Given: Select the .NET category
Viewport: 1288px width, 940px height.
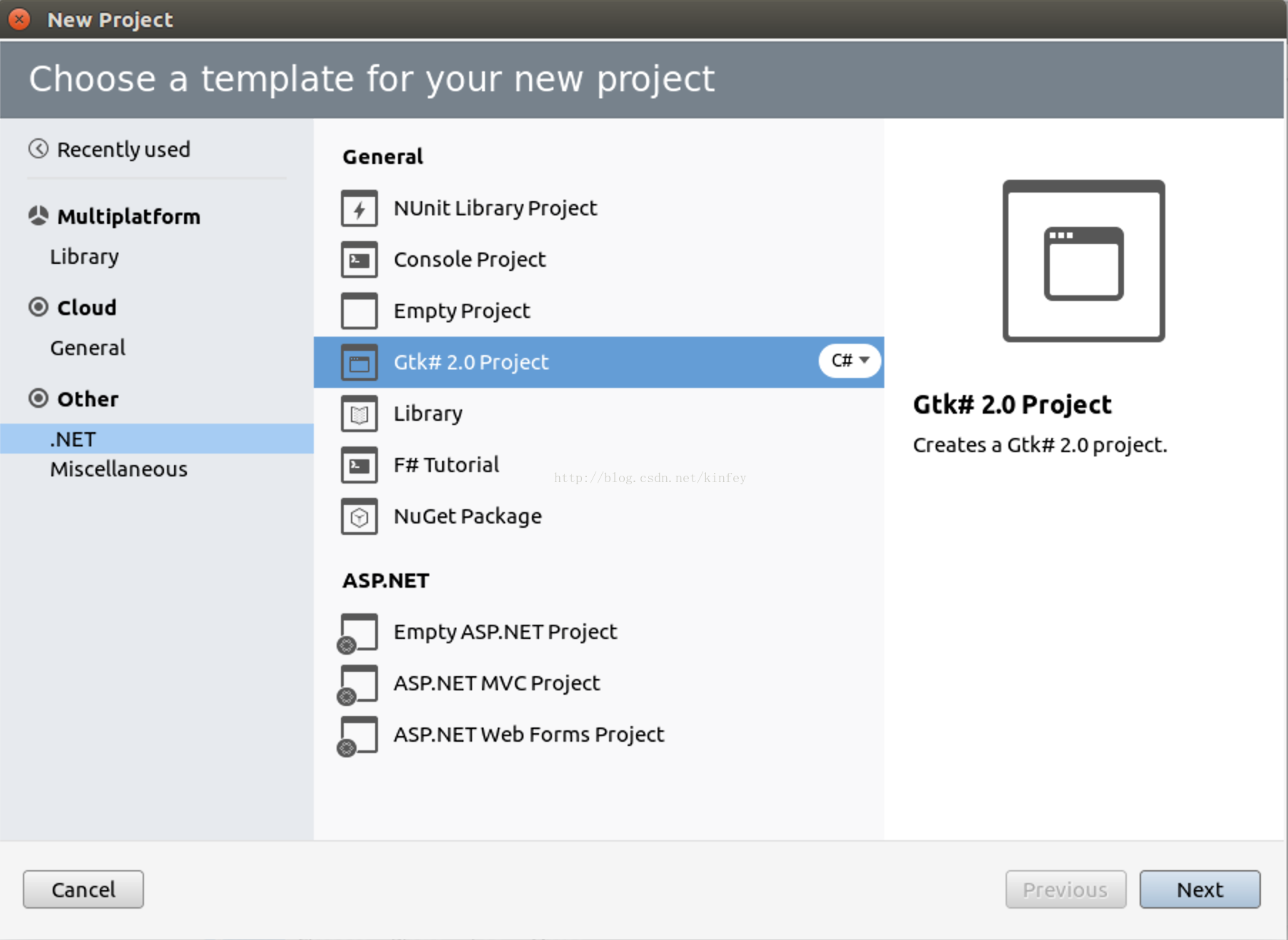Looking at the screenshot, I should [x=73, y=439].
